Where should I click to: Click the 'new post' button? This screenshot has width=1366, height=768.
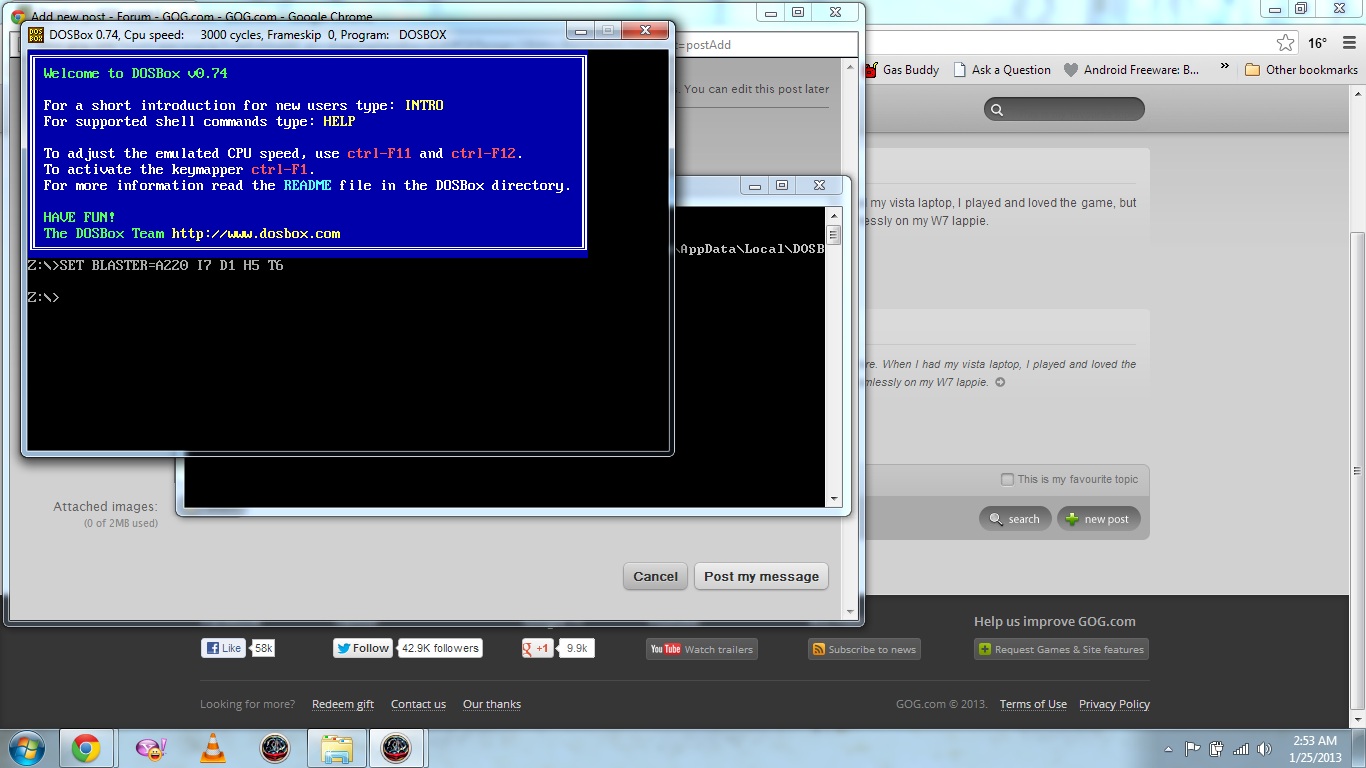[1098, 519]
